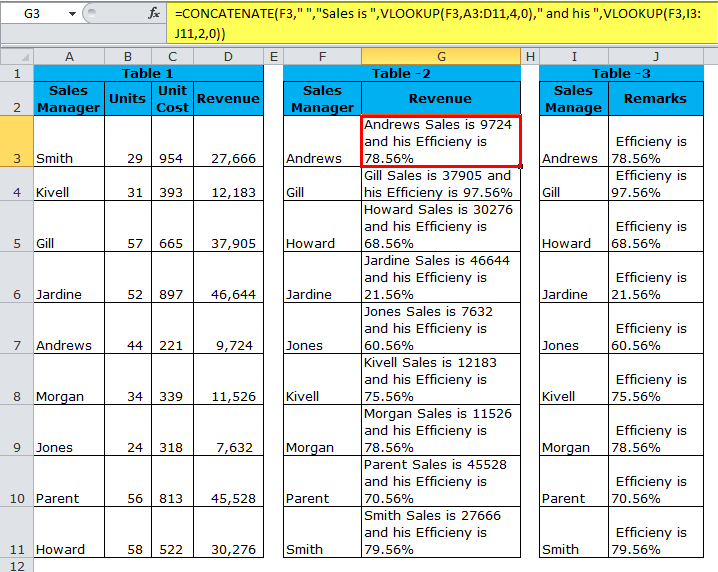Select column G header
Image resolution: width=718 pixels, height=572 pixels.
(441, 57)
